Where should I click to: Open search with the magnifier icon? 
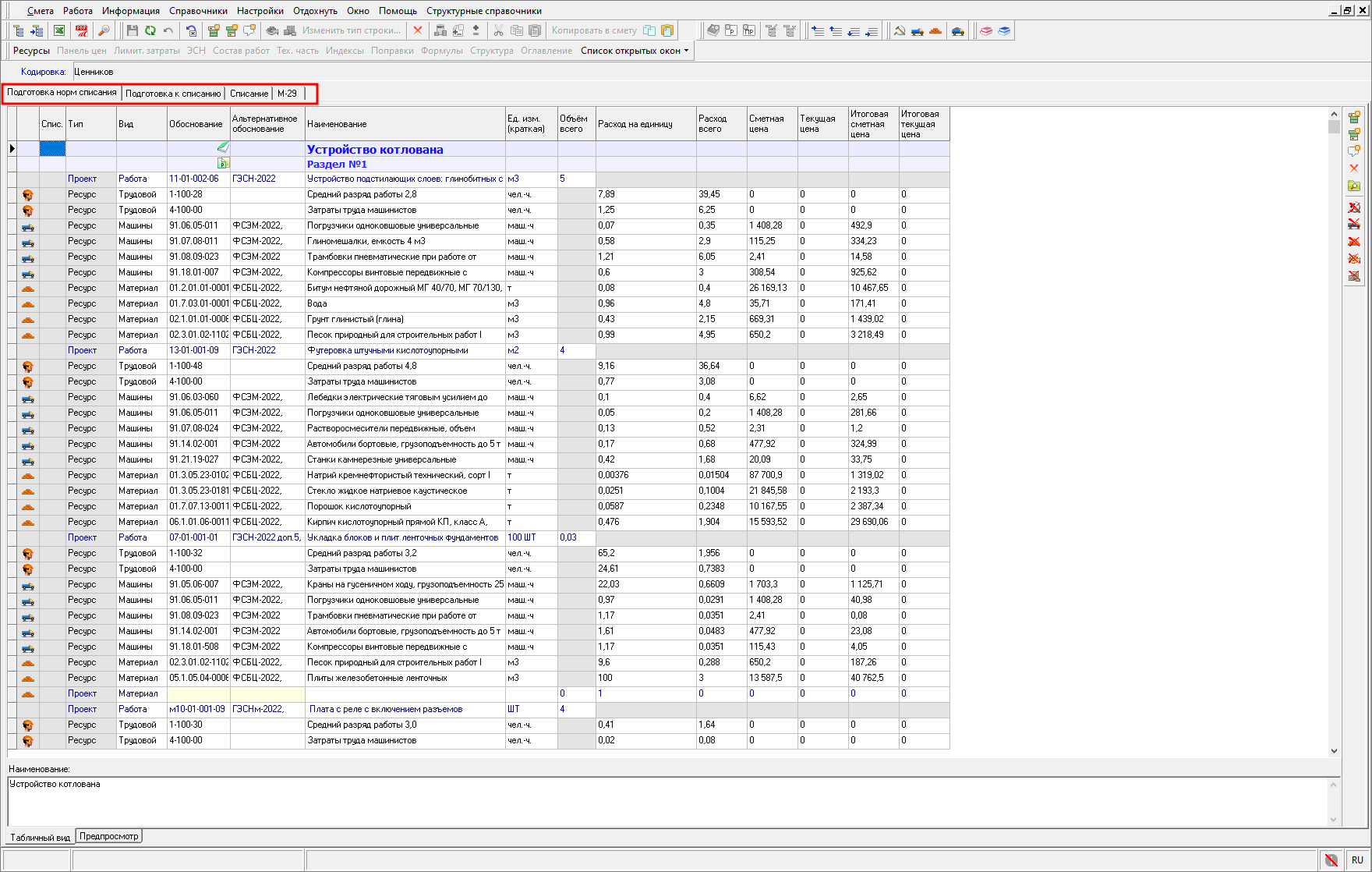(104, 30)
